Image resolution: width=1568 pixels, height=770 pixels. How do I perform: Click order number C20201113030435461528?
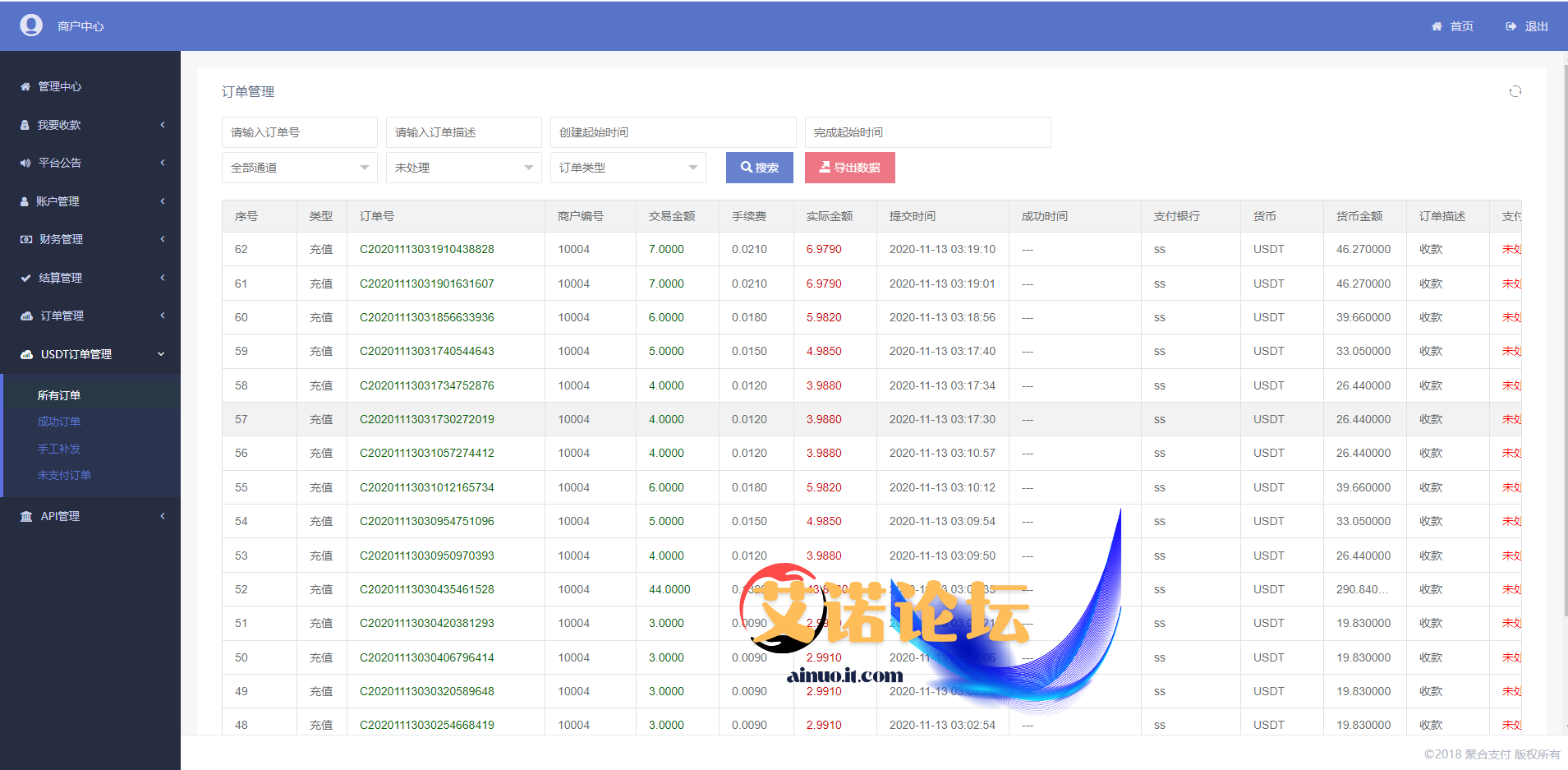click(427, 589)
